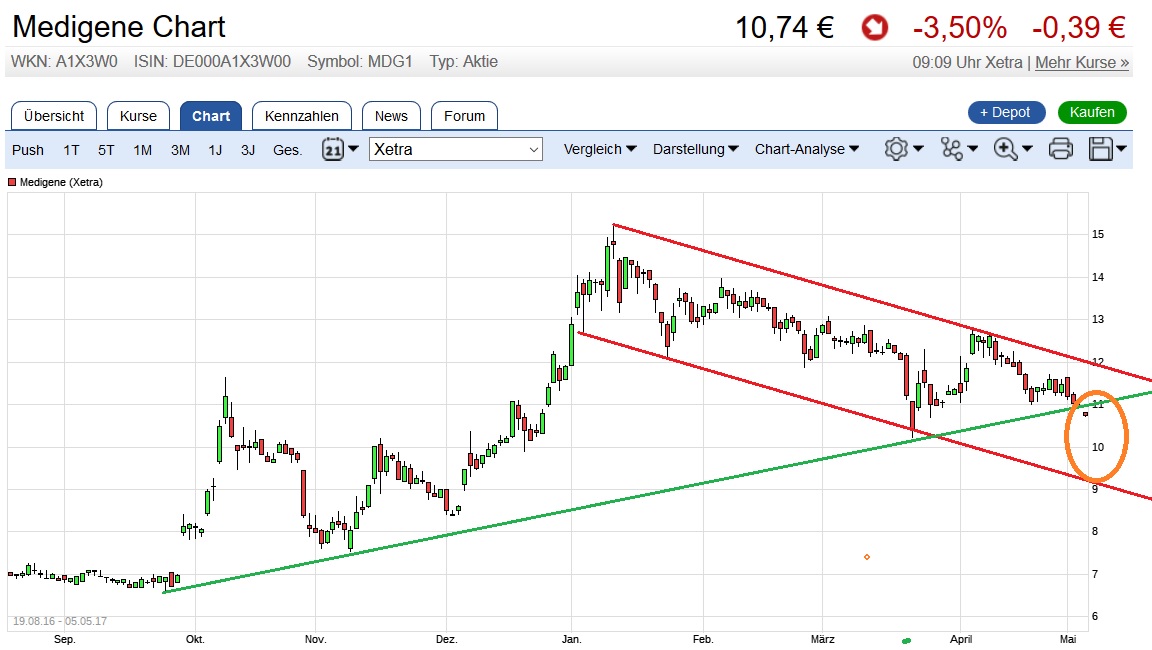Select the 3M timeframe

coord(180,150)
